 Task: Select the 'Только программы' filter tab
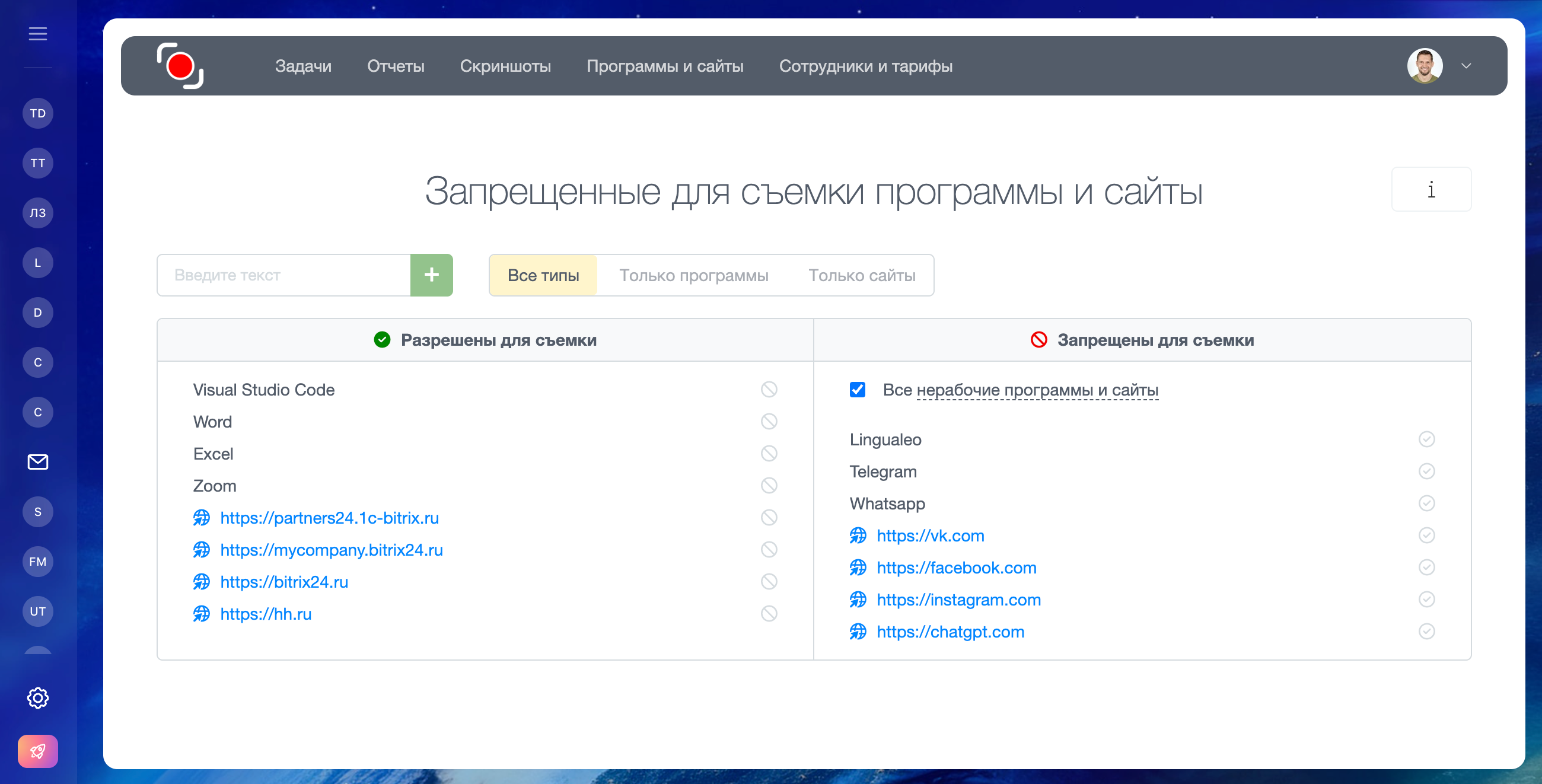point(693,275)
